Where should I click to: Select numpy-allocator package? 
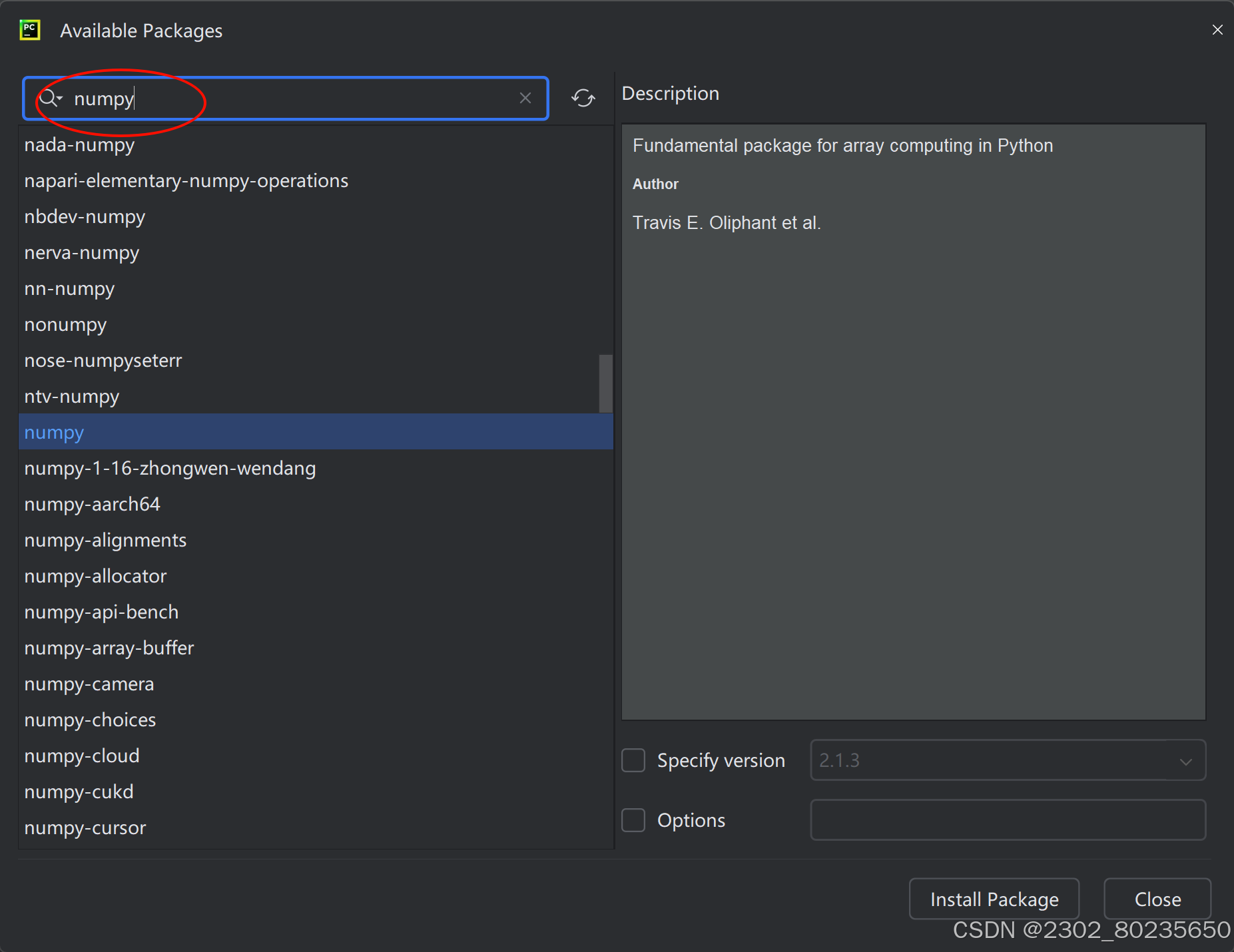[x=316, y=576]
